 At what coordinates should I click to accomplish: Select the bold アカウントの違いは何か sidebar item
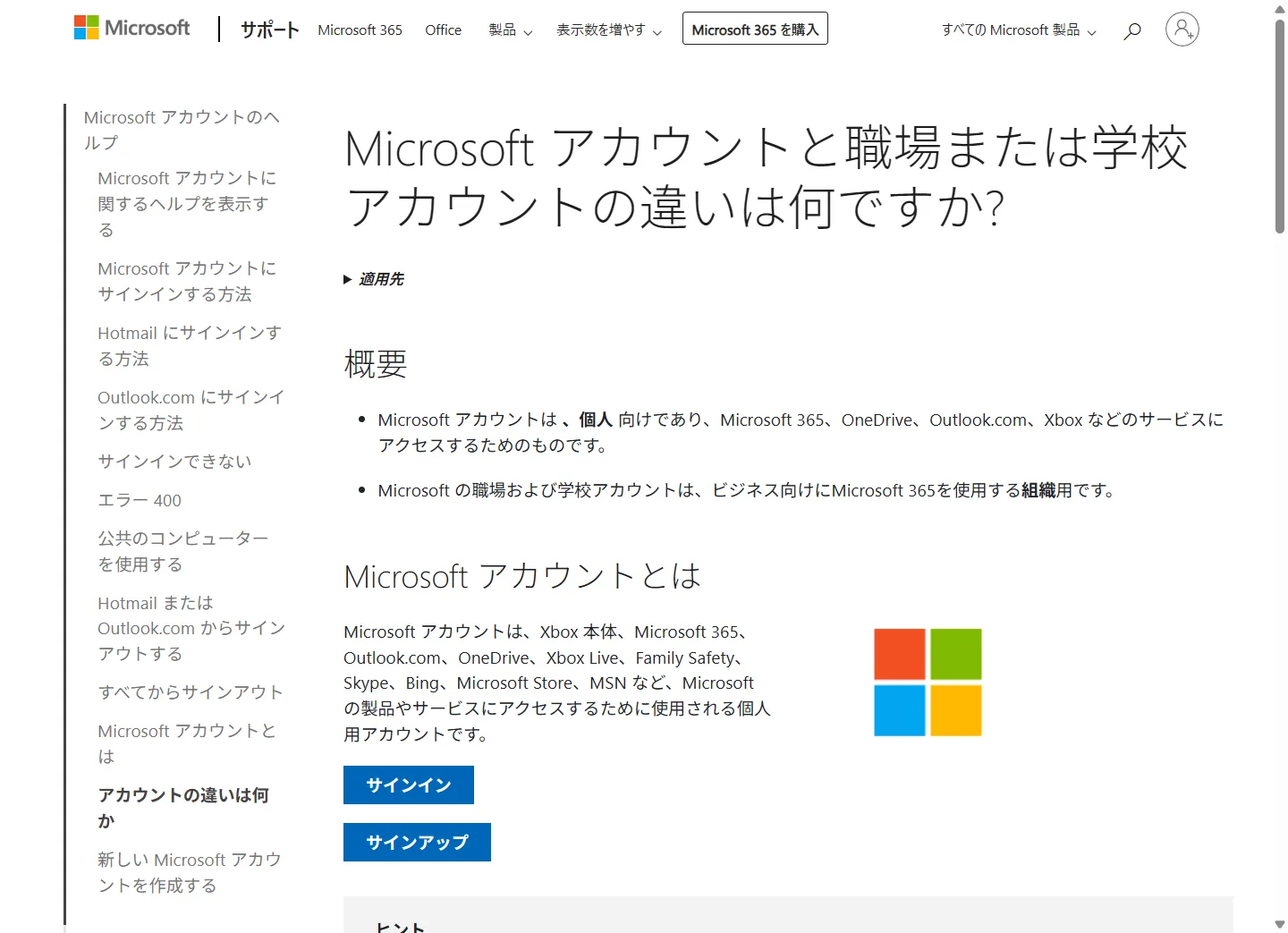pos(183,808)
